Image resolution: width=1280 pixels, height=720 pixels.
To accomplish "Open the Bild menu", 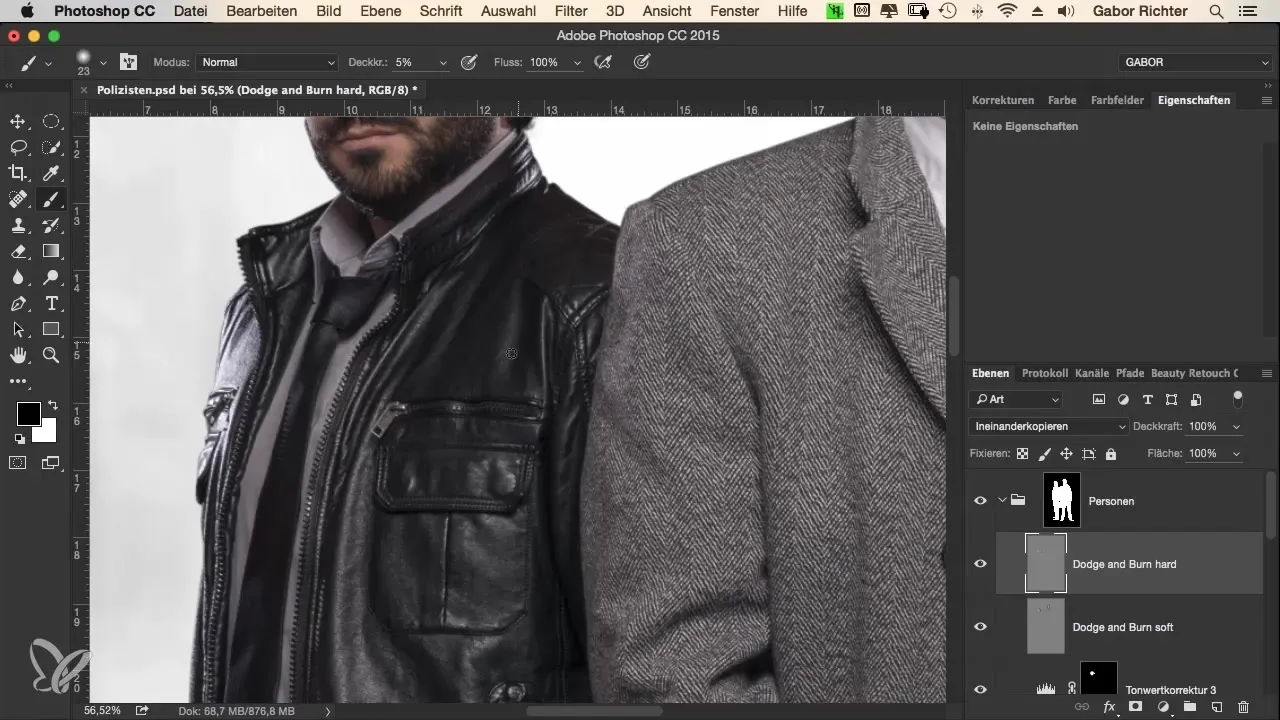I will 328,11.
